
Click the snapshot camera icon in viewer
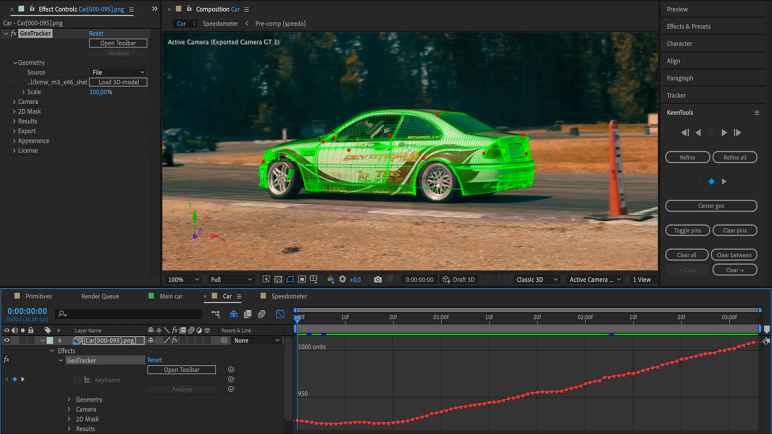[x=377, y=280]
